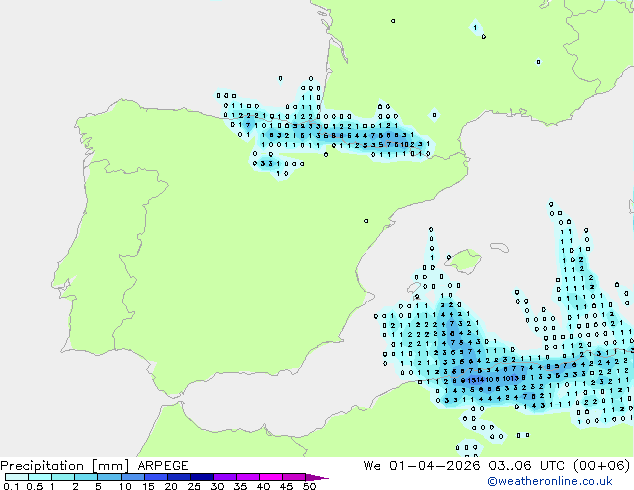This screenshot has width=634, height=490.
Task: Click the '50' legend scale label
Action: click(310, 486)
